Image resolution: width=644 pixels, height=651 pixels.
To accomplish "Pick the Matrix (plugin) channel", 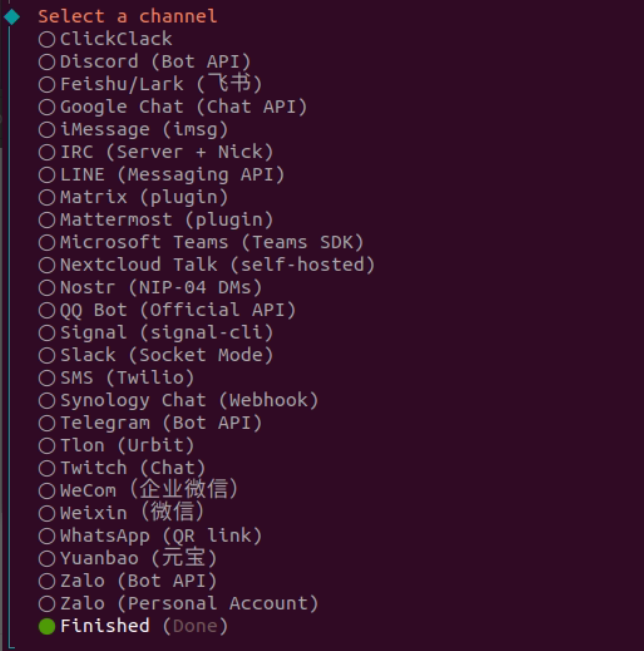I will point(133,197).
